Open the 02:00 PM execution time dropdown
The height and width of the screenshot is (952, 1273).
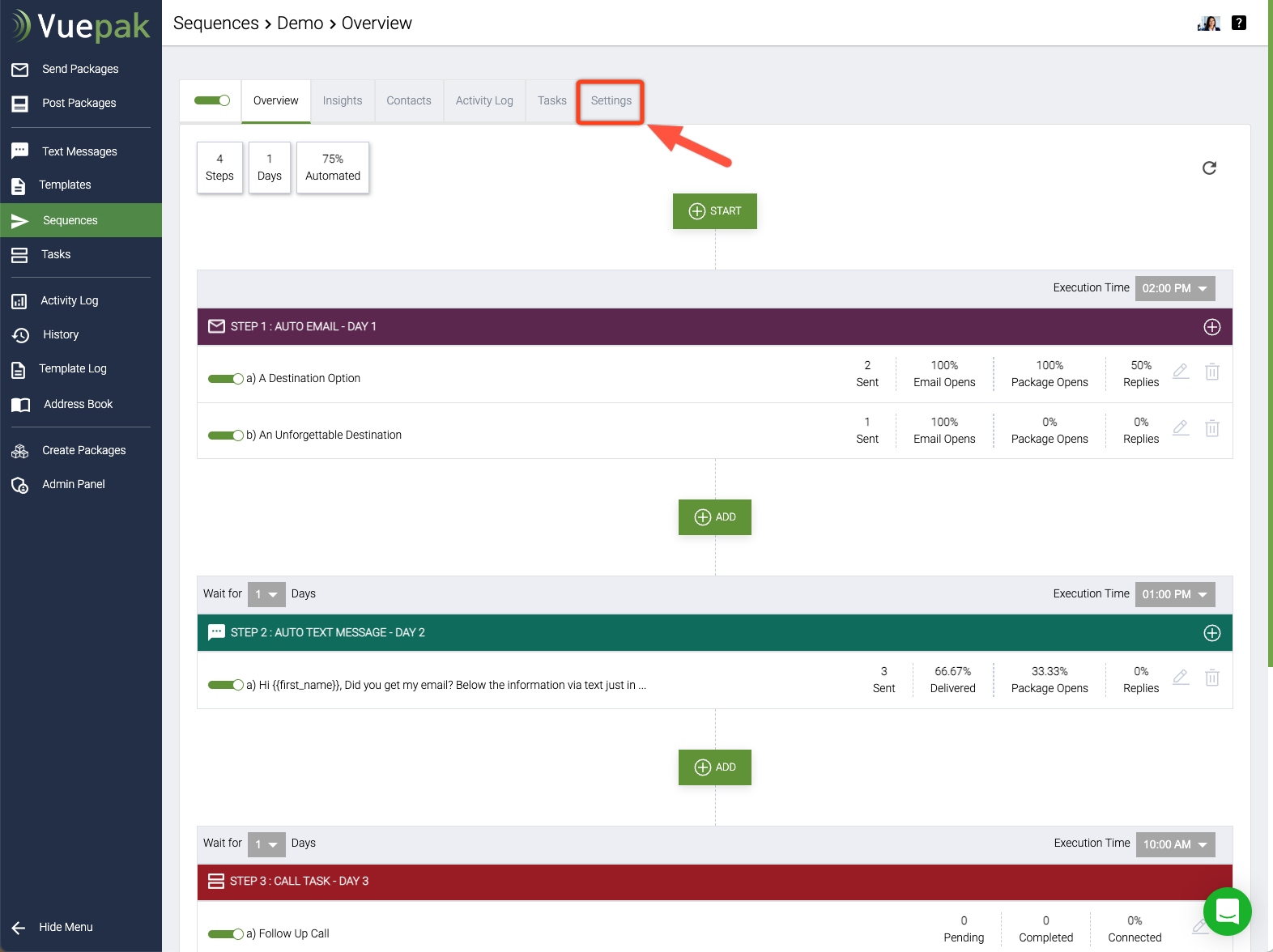[x=1174, y=288]
